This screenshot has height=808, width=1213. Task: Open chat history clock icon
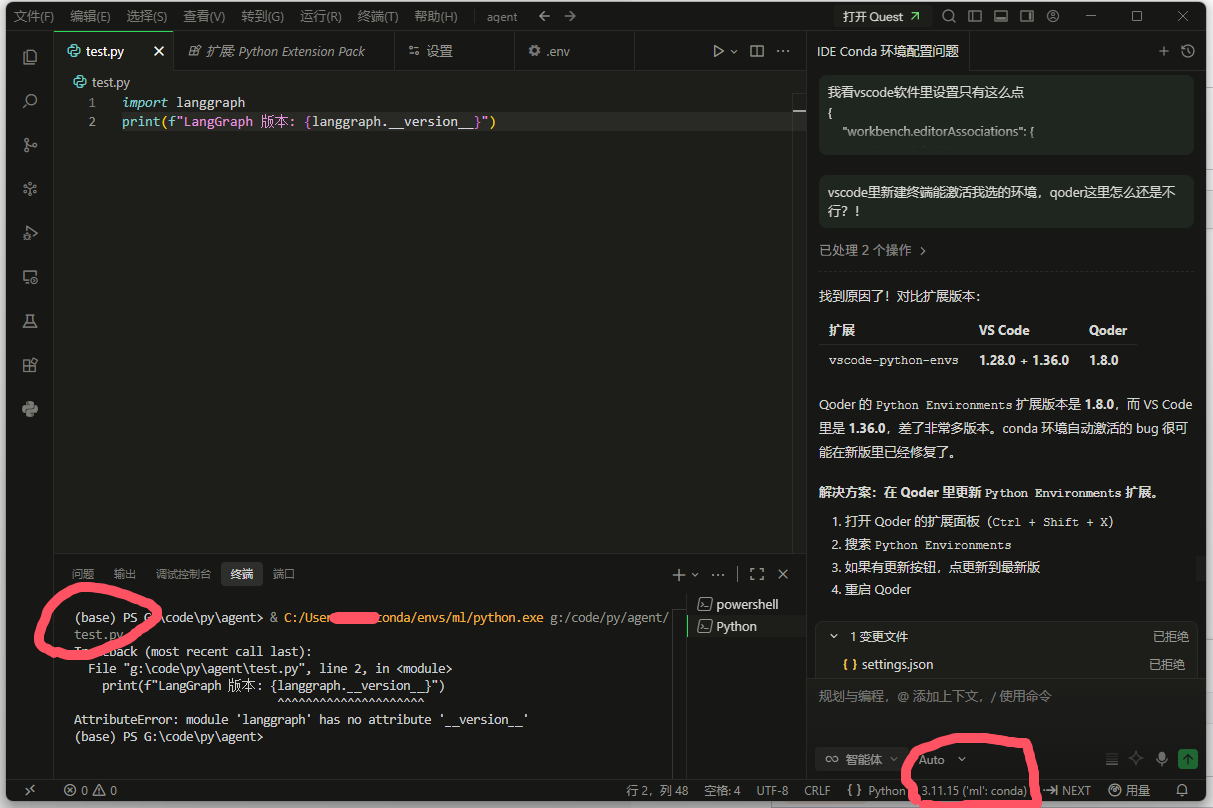pyautogui.click(x=1188, y=51)
